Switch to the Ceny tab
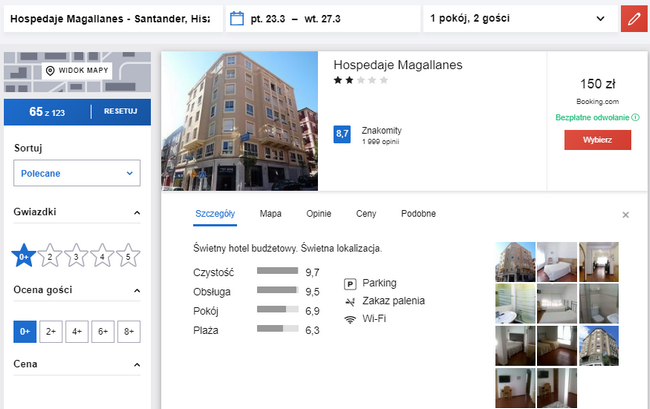Image resolution: width=650 pixels, height=409 pixels. click(366, 214)
